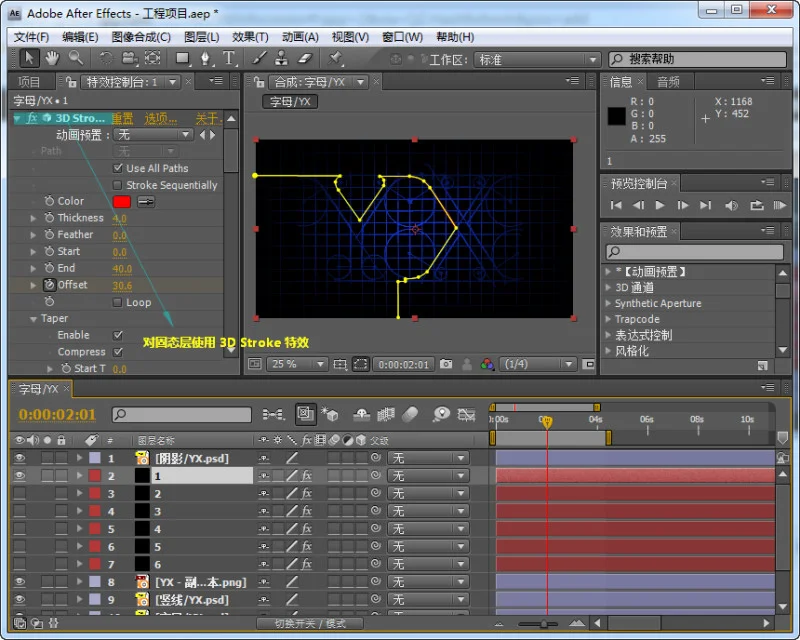The width and height of the screenshot is (800, 640).
Task: Select the Brush tool
Action: 260,58
